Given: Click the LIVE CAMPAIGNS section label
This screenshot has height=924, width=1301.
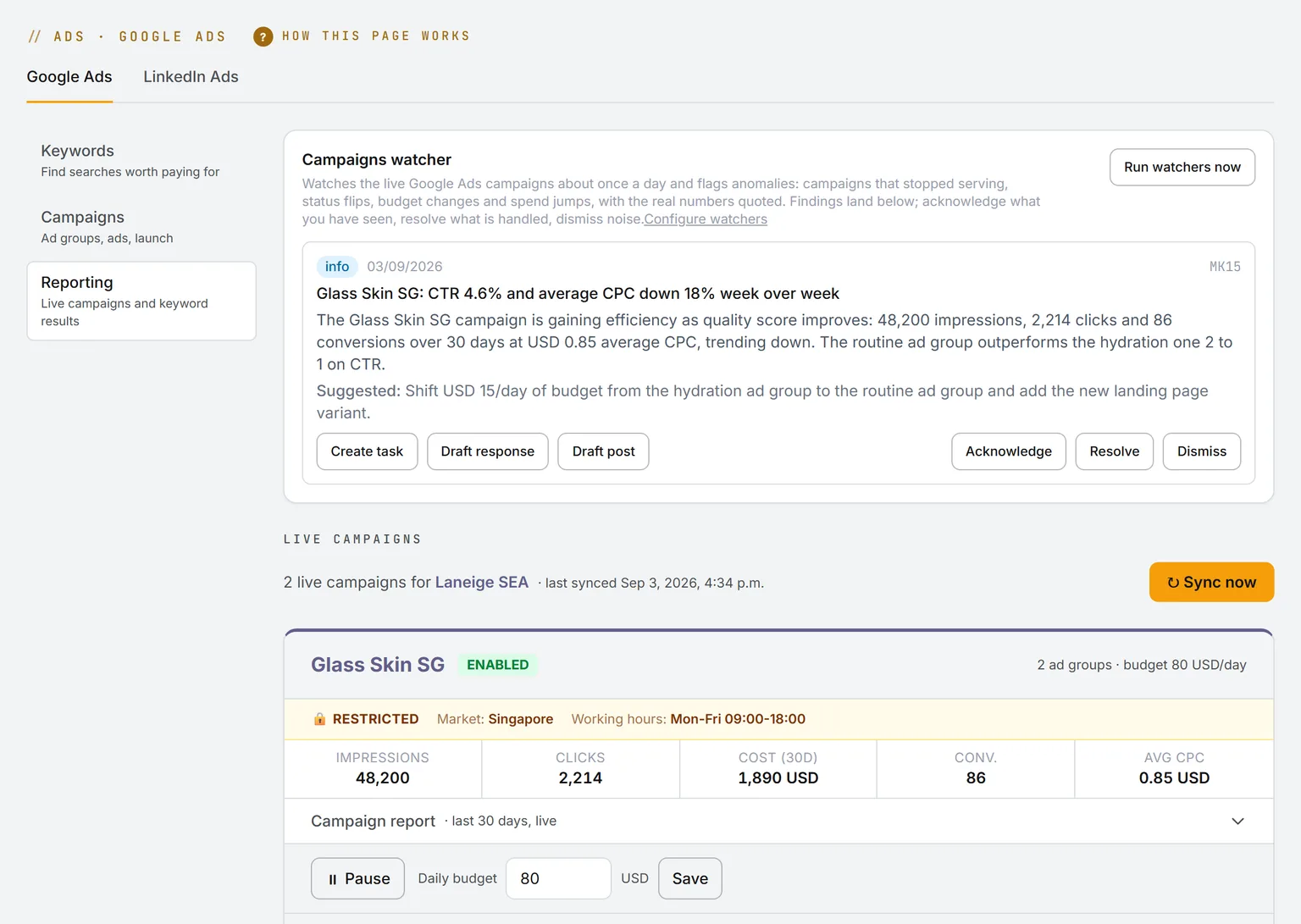Looking at the screenshot, I should tap(352, 539).
